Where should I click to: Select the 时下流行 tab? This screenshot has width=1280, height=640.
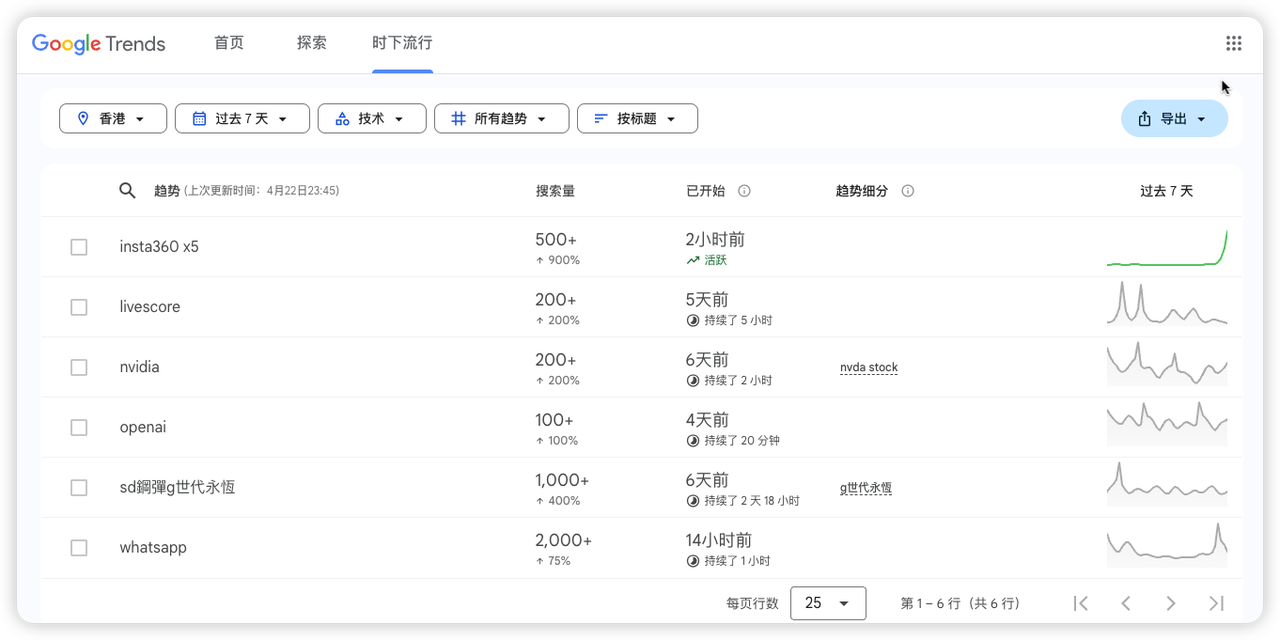[x=402, y=43]
